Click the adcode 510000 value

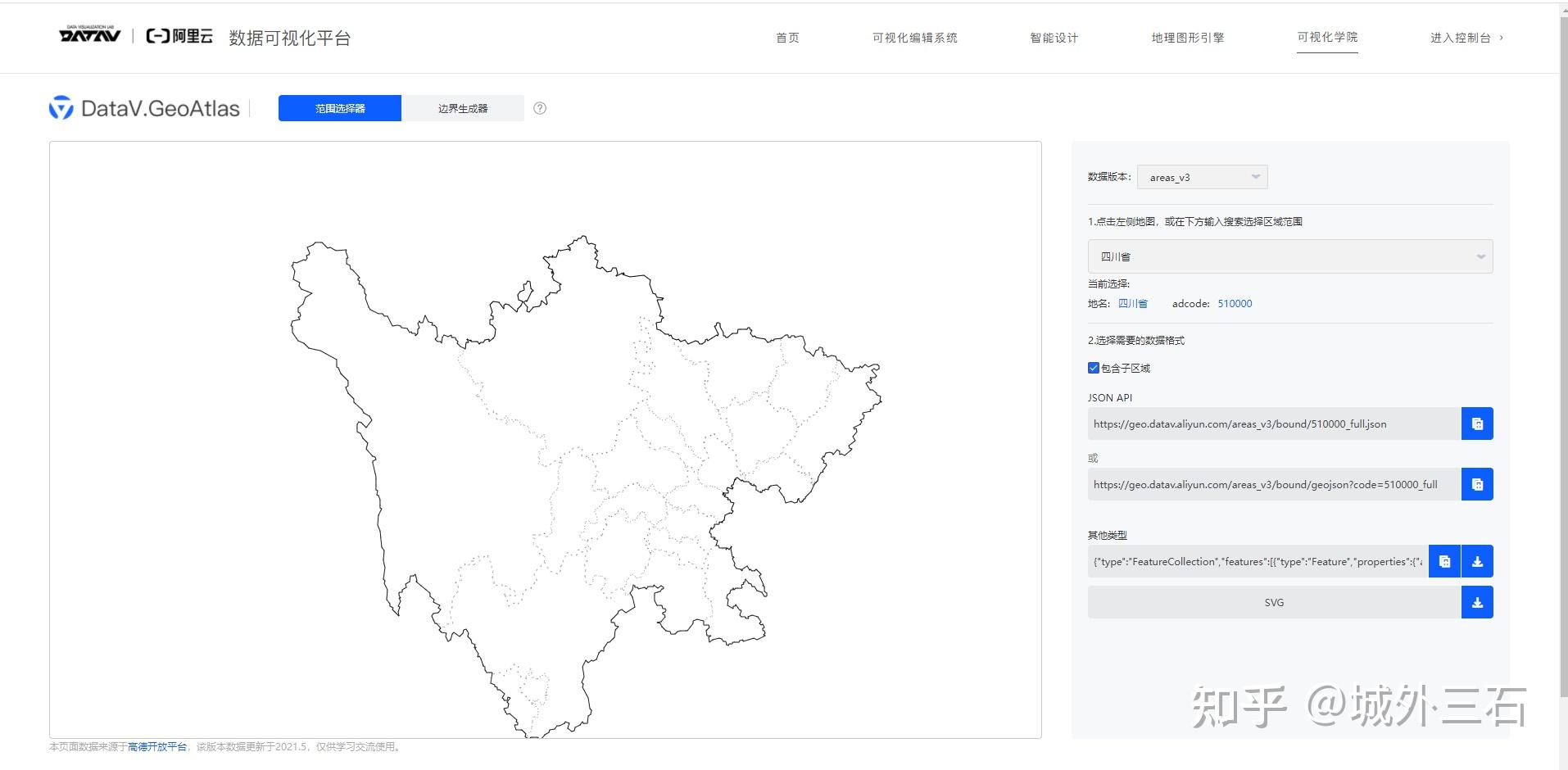tap(1235, 304)
